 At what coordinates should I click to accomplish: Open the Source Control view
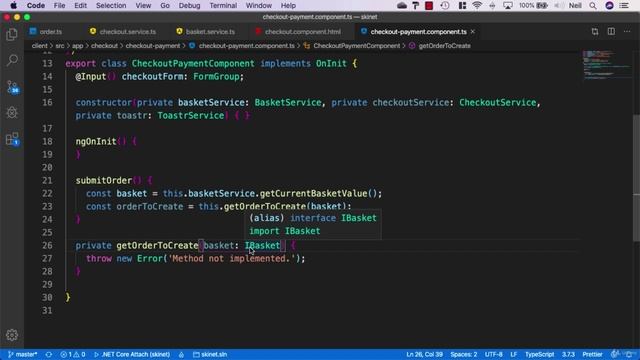coord(12,87)
